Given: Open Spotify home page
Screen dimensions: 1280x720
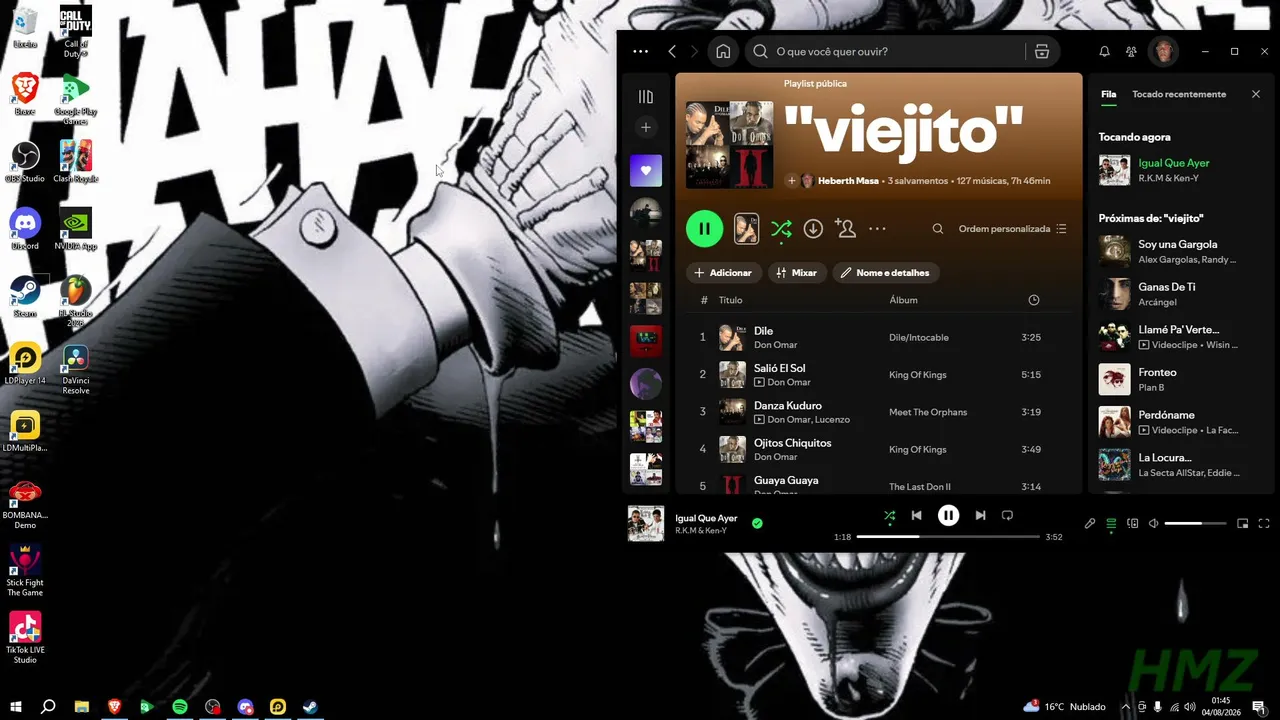Looking at the screenshot, I should click(723, 52).
